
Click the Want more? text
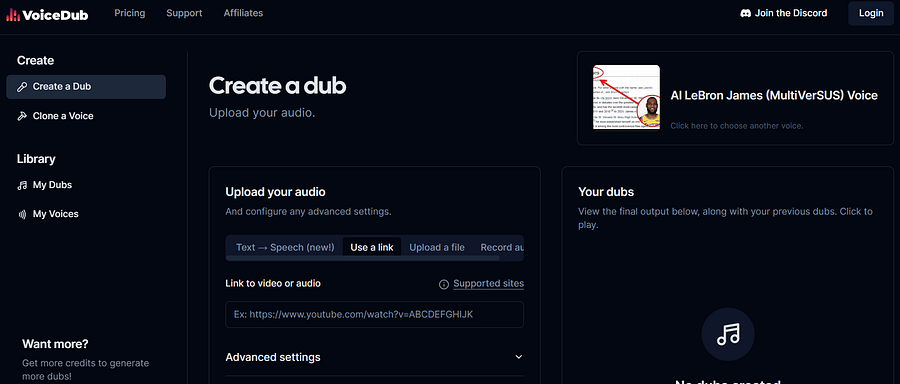[x=55, y=344]
